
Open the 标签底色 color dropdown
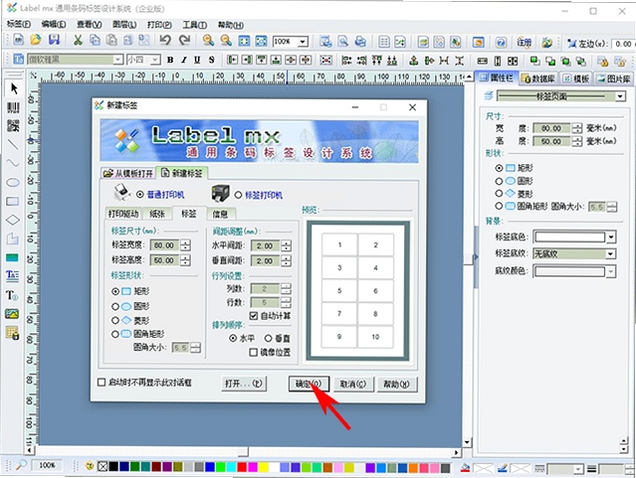click(611, 237)
